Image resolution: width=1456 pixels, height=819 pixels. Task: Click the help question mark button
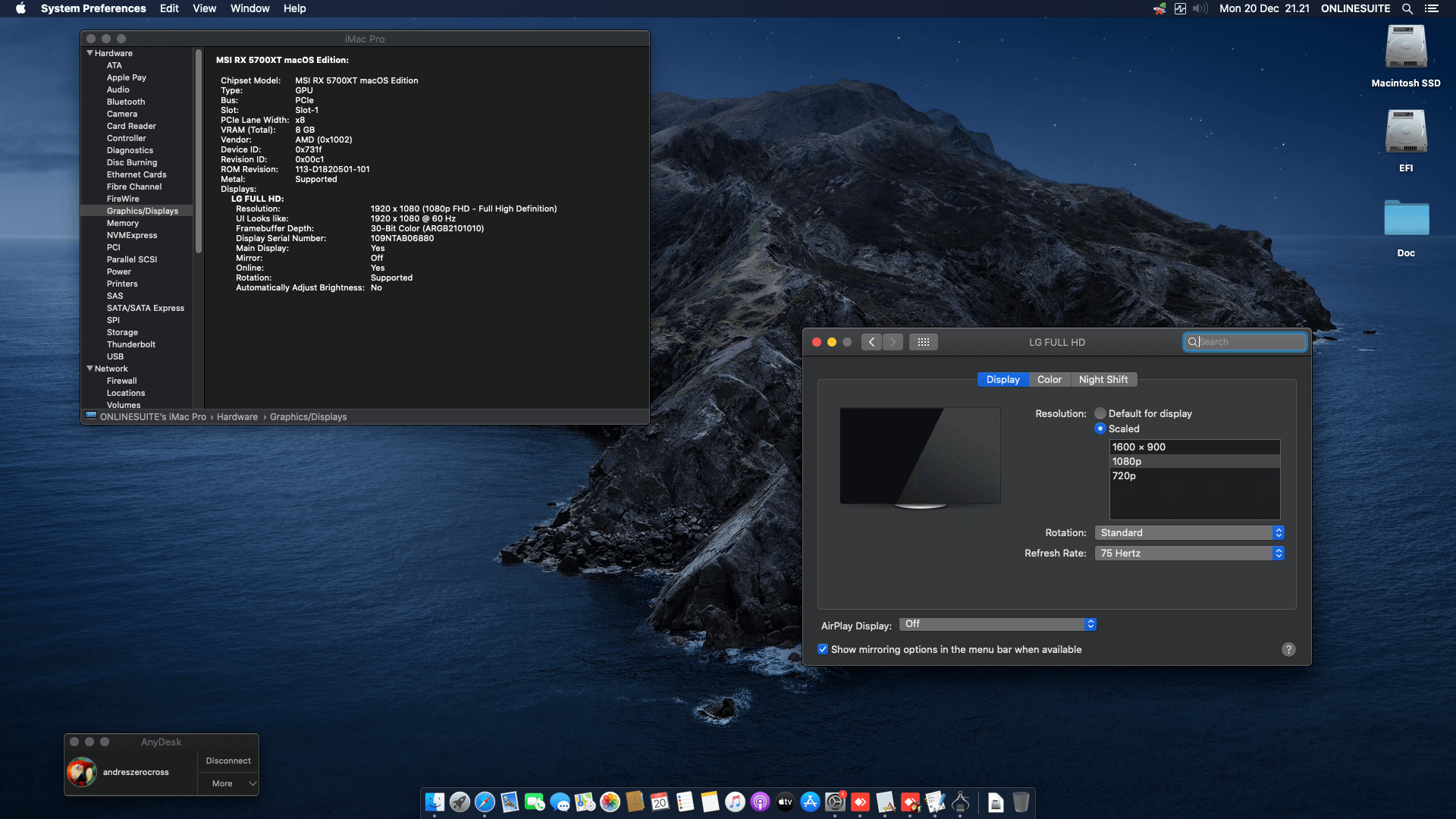(x=1288, y=649)
